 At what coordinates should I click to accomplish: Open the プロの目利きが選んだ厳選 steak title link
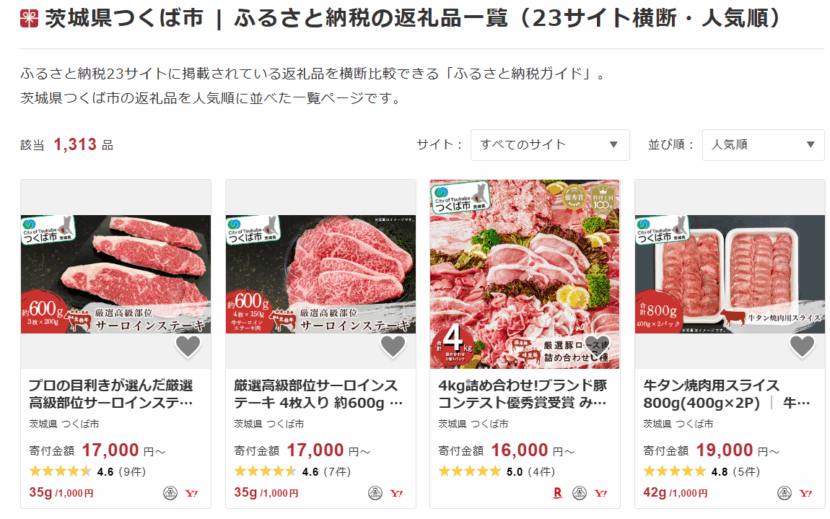(x=111, y=394)
